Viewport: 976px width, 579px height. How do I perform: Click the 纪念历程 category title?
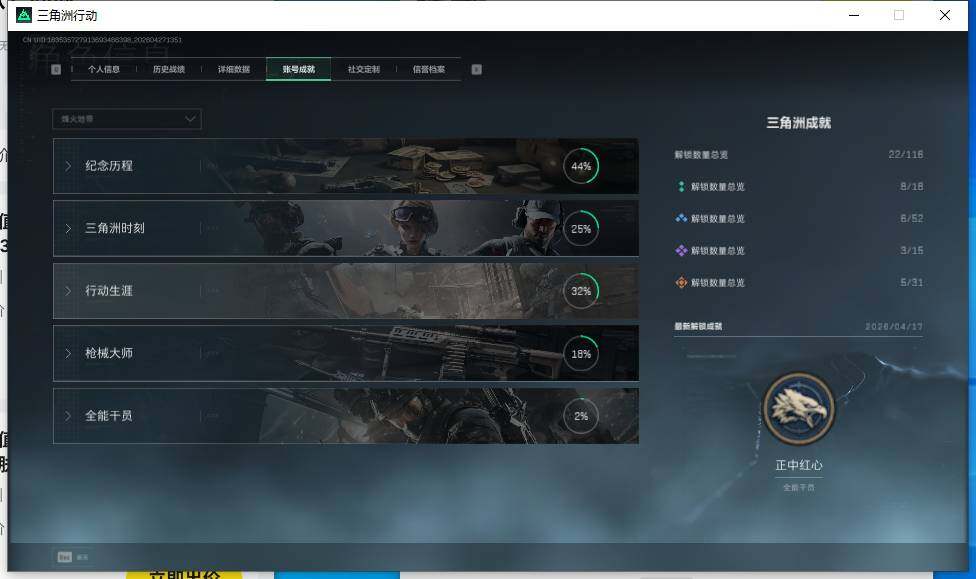(109, 166)
